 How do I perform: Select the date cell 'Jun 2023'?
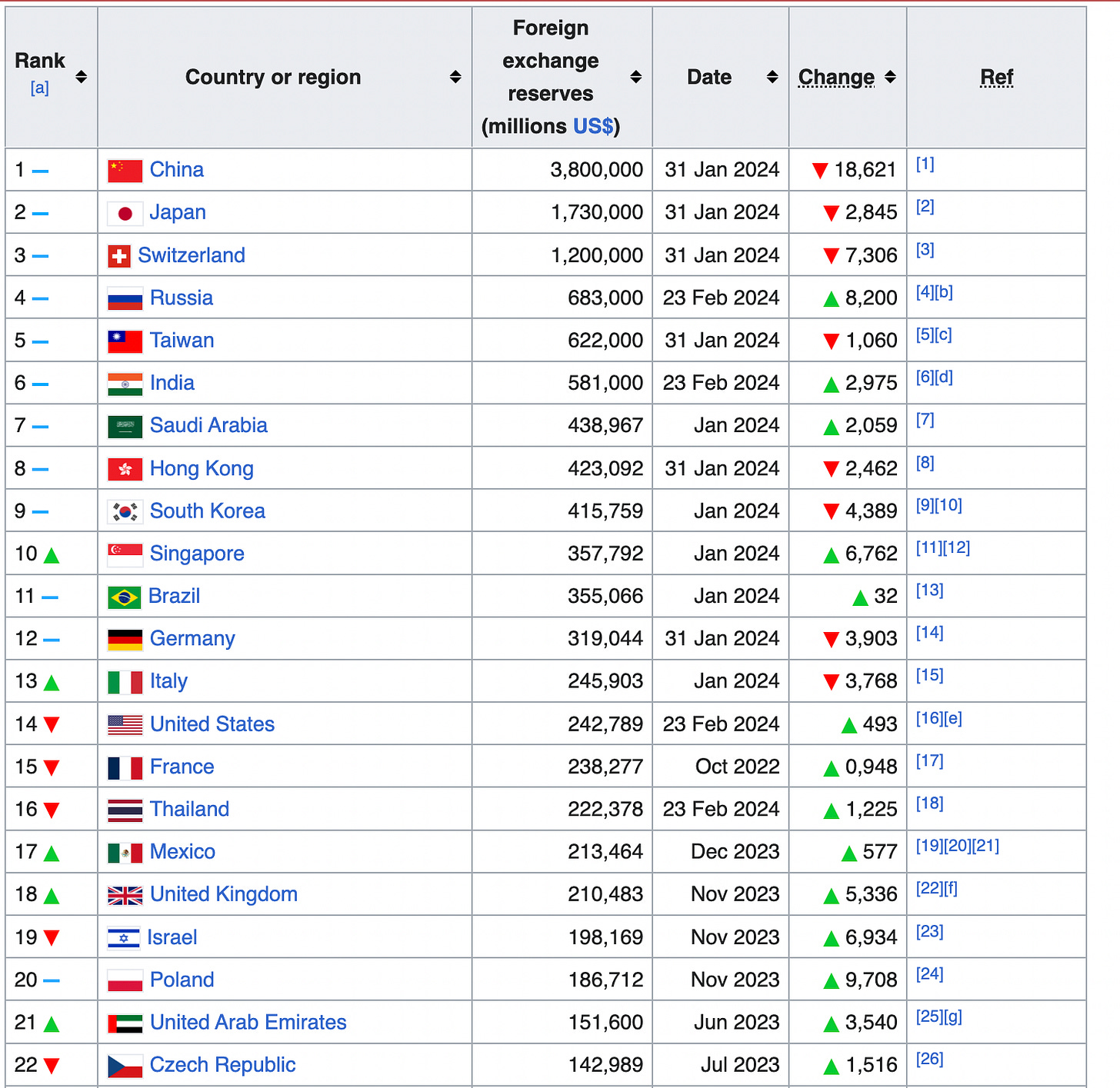coord(737,1023)
